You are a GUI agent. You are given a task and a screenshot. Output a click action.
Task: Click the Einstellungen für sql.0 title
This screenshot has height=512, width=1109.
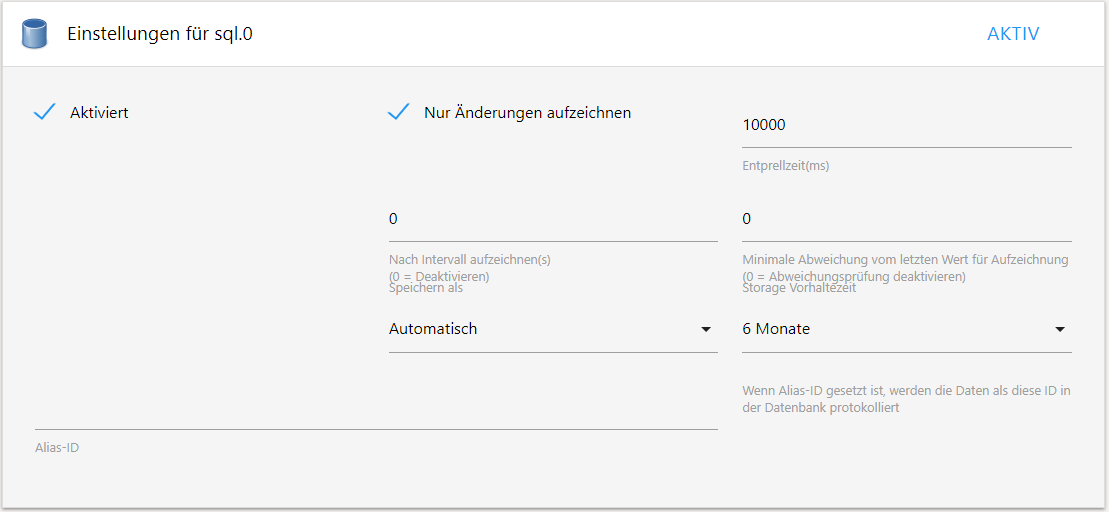(160, 34)
